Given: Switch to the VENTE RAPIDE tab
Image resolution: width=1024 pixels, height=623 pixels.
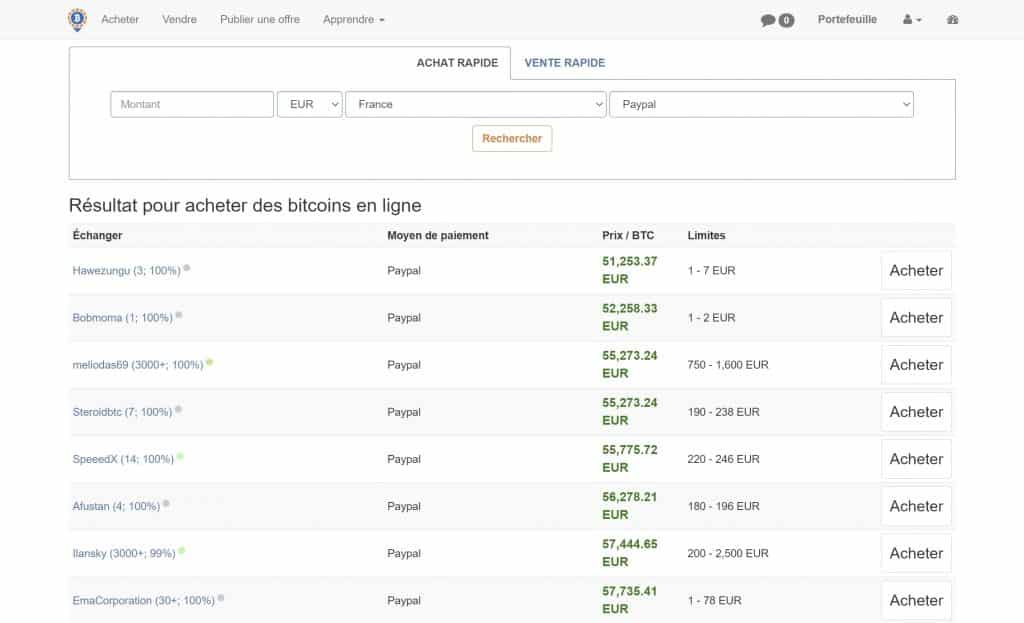Looking at the screenshot, I should (x=564, y=62).
